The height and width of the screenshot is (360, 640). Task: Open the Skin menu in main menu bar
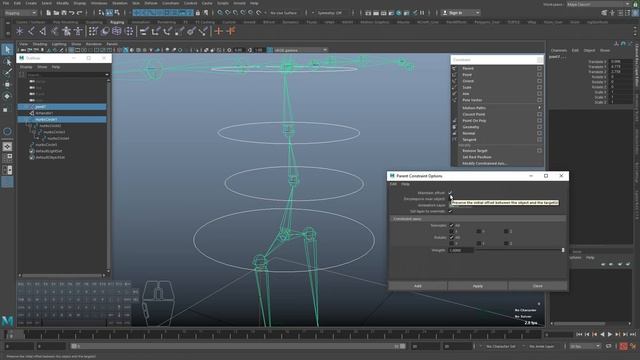point(136,3)
